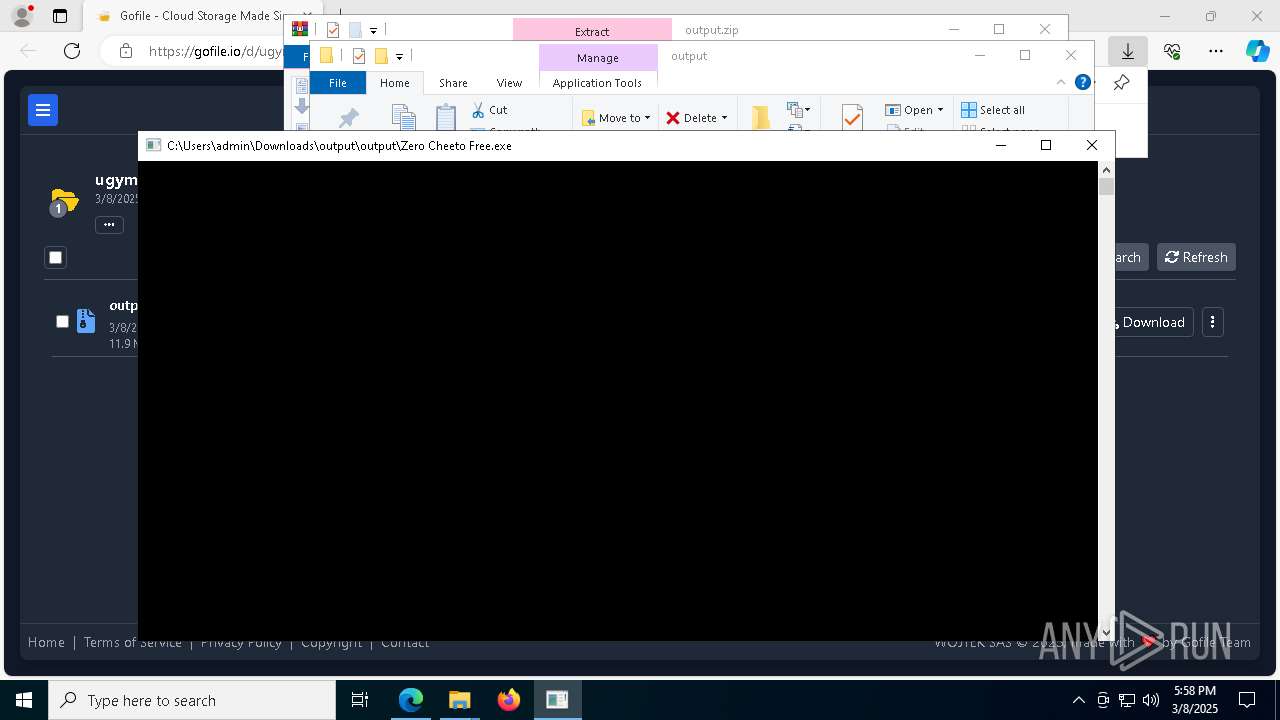
Task: Open Explorer help with the blue question mark
Action: (x=1083, y=82)
